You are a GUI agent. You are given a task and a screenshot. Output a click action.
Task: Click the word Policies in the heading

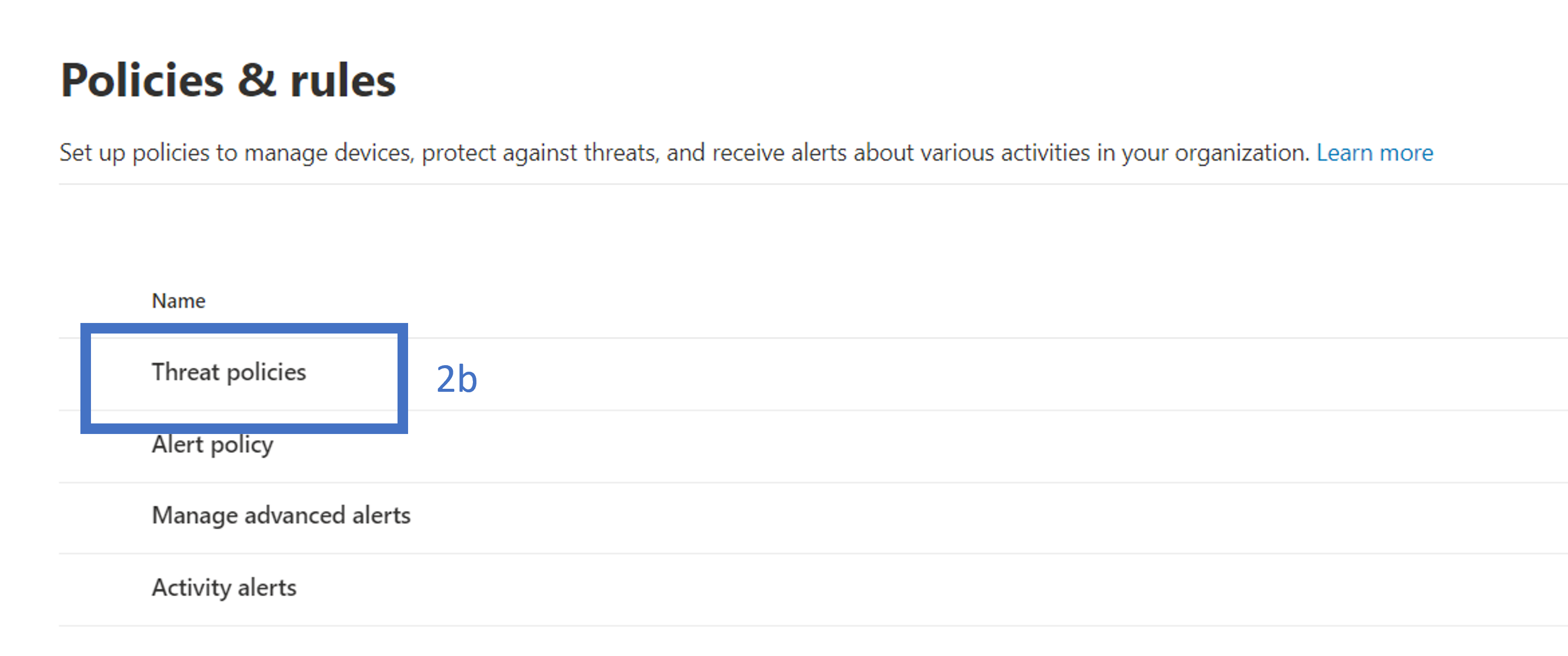tap(142, 80)
